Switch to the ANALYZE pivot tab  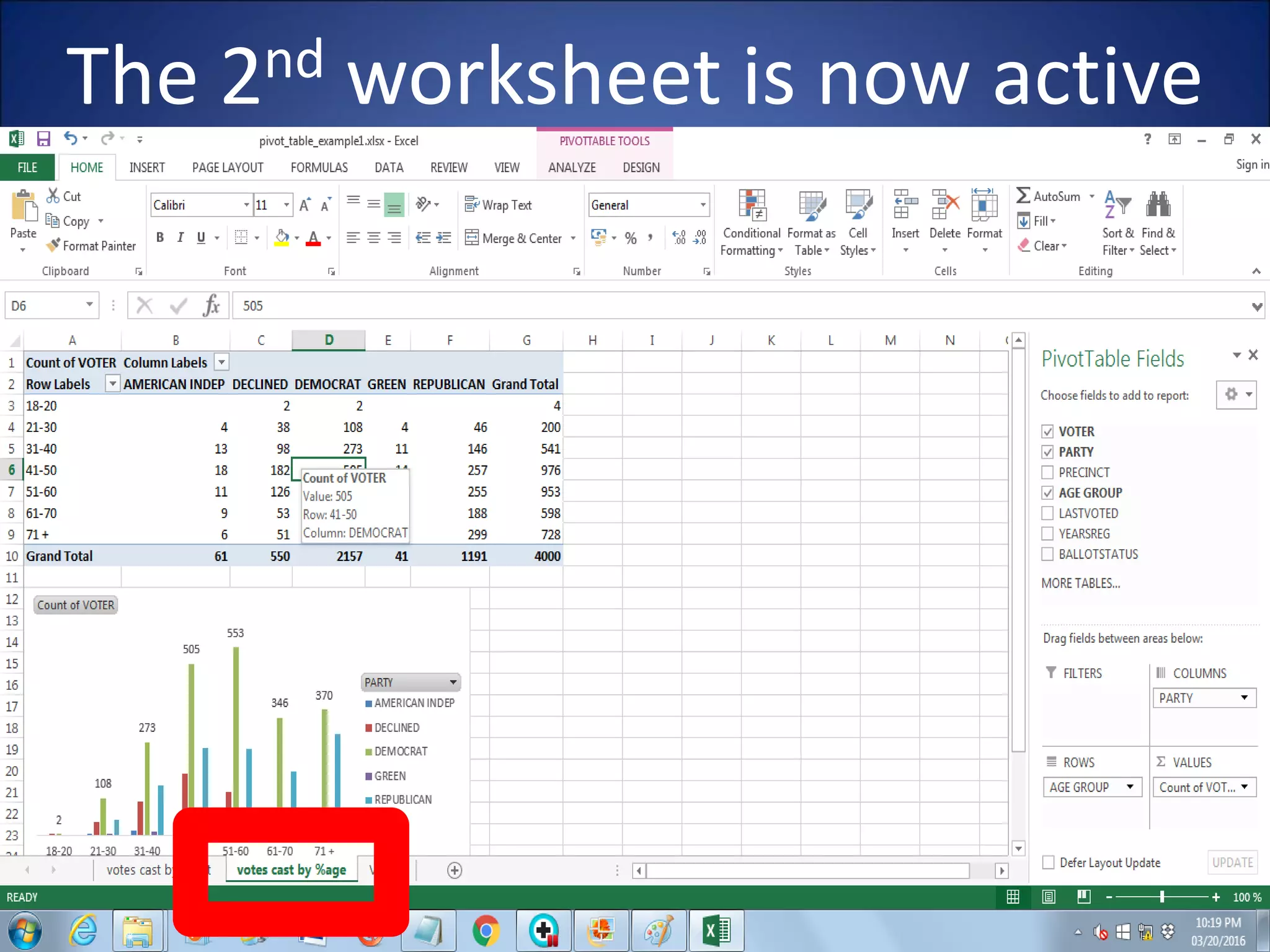[x=572, y=167]
